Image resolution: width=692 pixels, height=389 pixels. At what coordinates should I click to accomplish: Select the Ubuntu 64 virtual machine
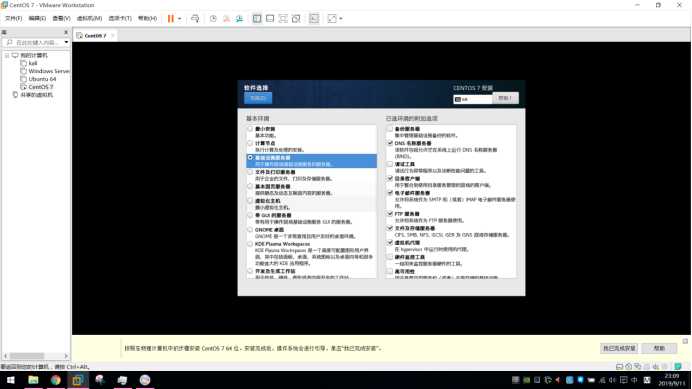[38, 79]
